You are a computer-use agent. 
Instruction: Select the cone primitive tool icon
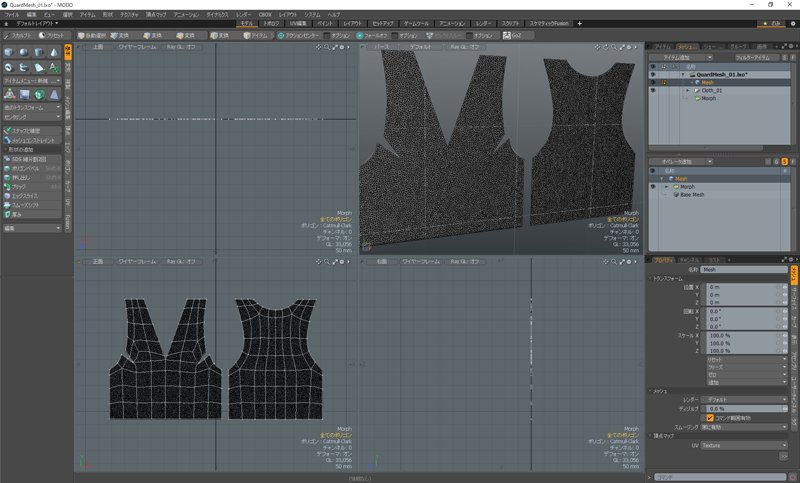pyautogui.click(x=54, y=53)
